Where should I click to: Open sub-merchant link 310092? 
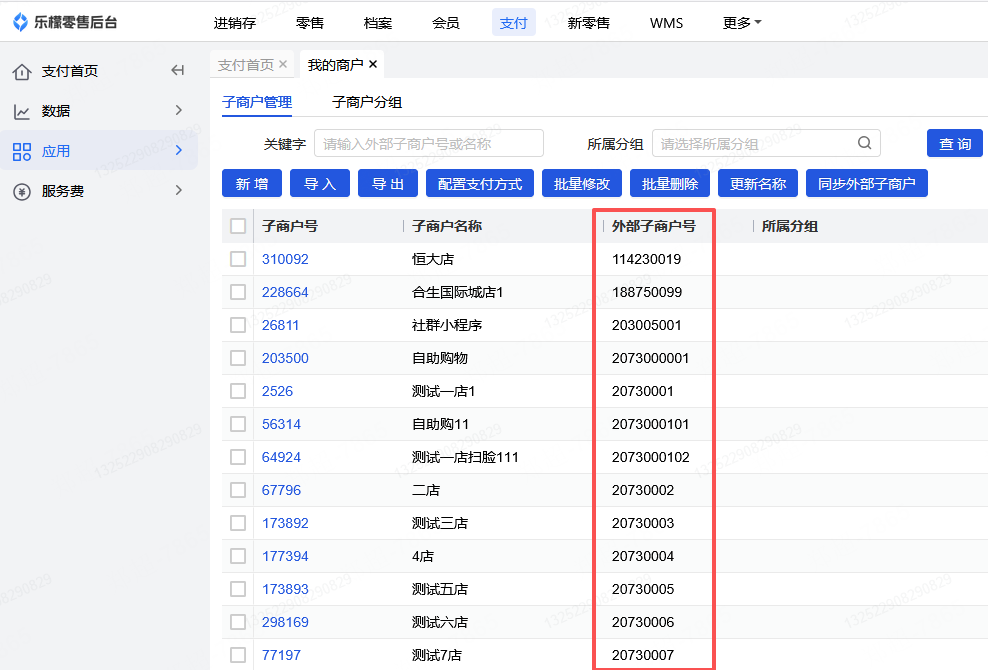tap(285, 259)
